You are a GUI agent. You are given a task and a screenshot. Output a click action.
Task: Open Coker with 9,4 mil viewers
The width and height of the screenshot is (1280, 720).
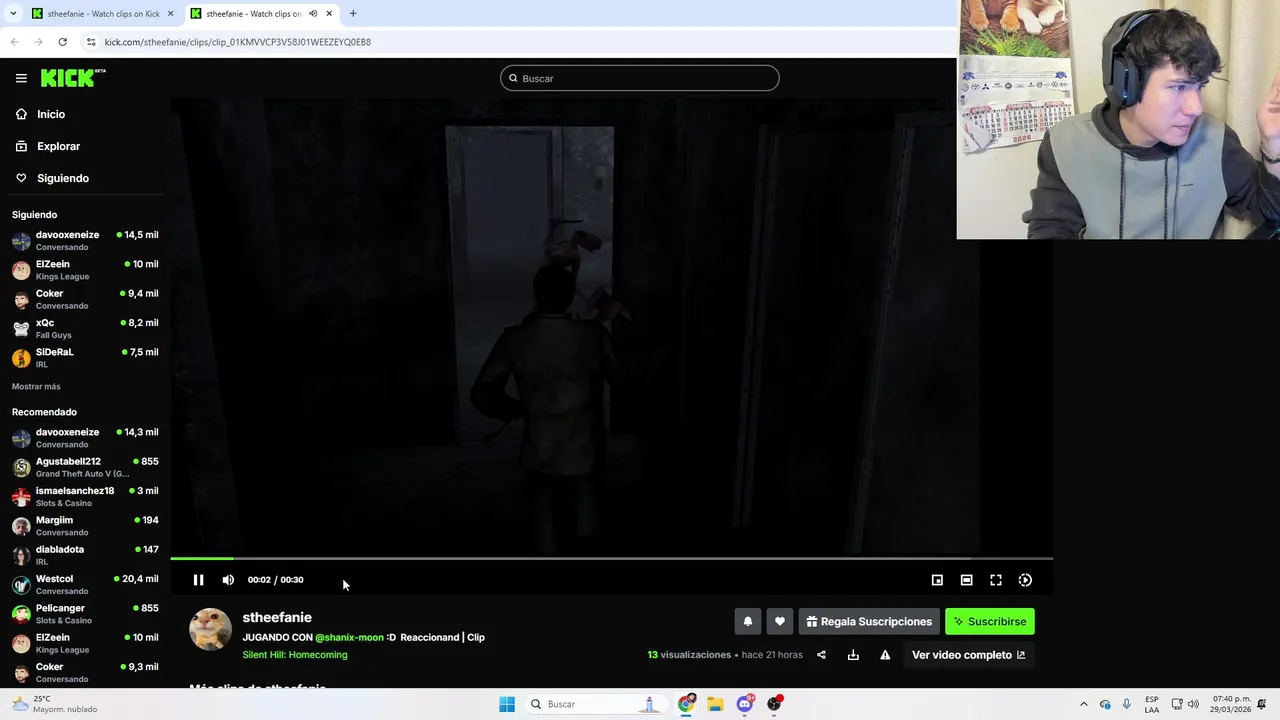(x=85, y=299)
